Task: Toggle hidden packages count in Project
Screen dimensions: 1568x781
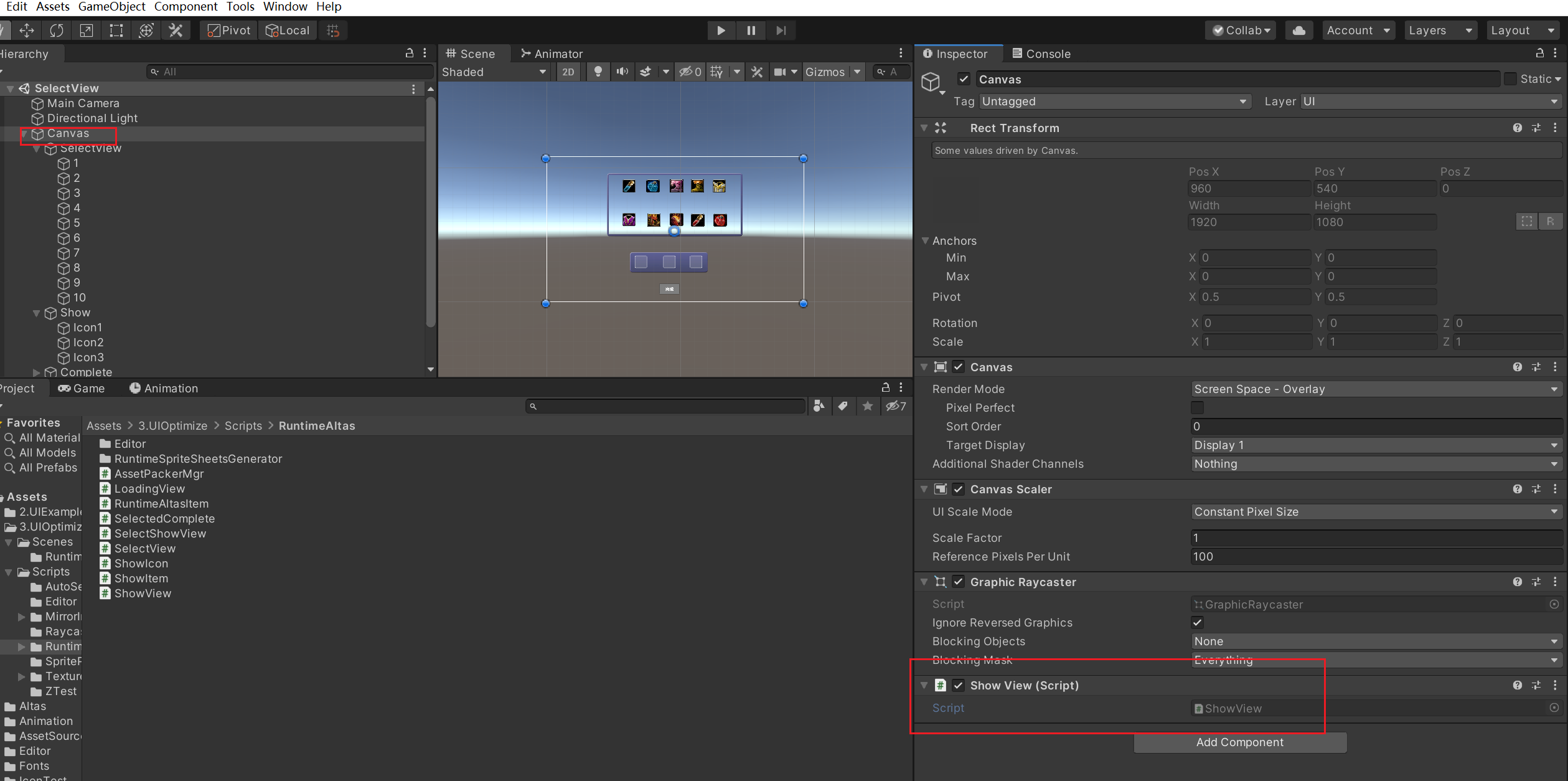Action: point(896,406)
